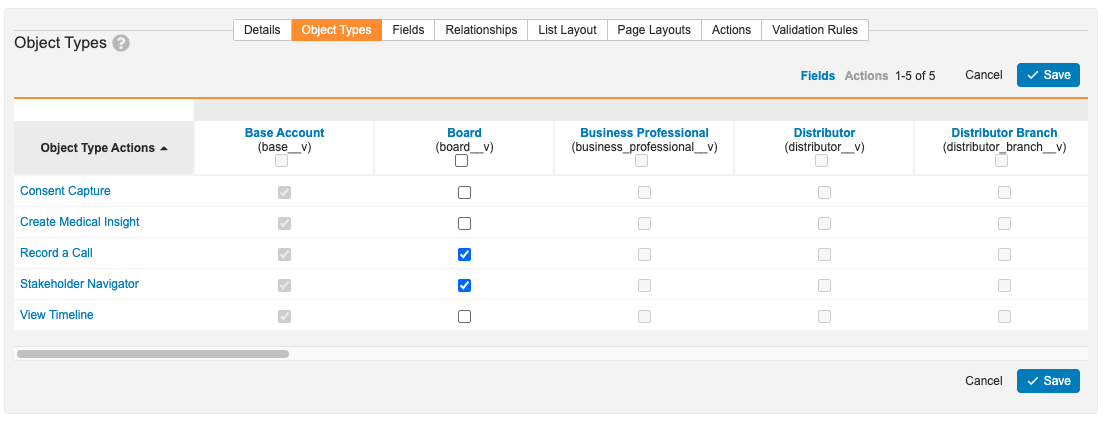Go to the Relationships tab
The height and width of the screenshot is (421, 1103).
click(481, 30)
